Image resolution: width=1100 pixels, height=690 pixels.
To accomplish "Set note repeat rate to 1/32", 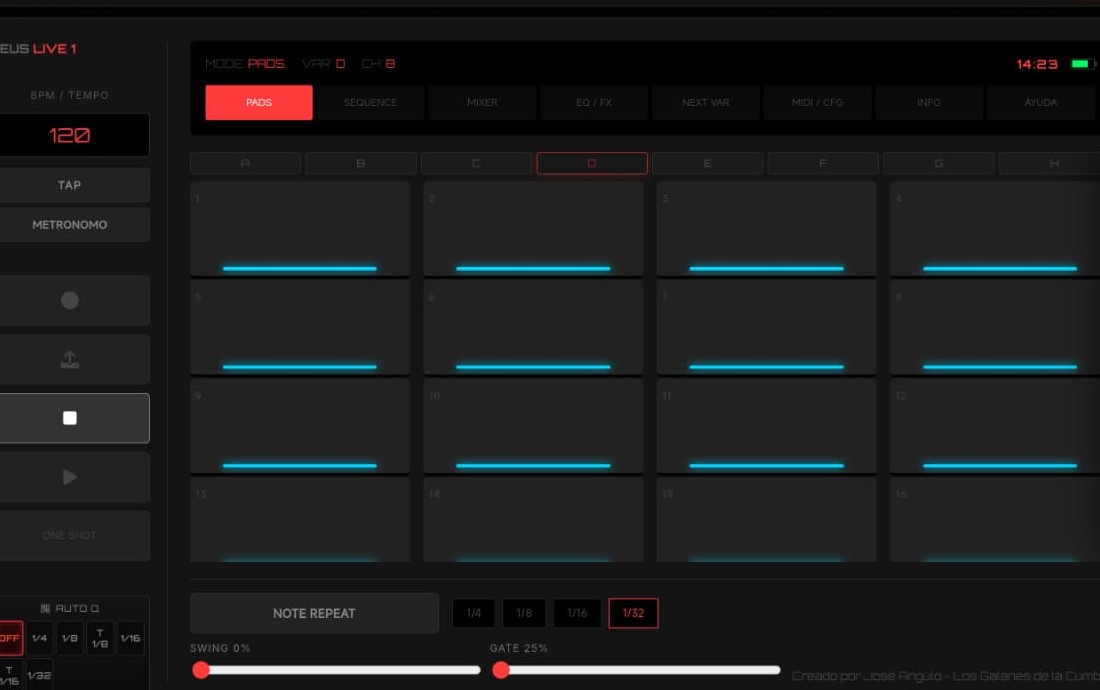I will [633, 613].
